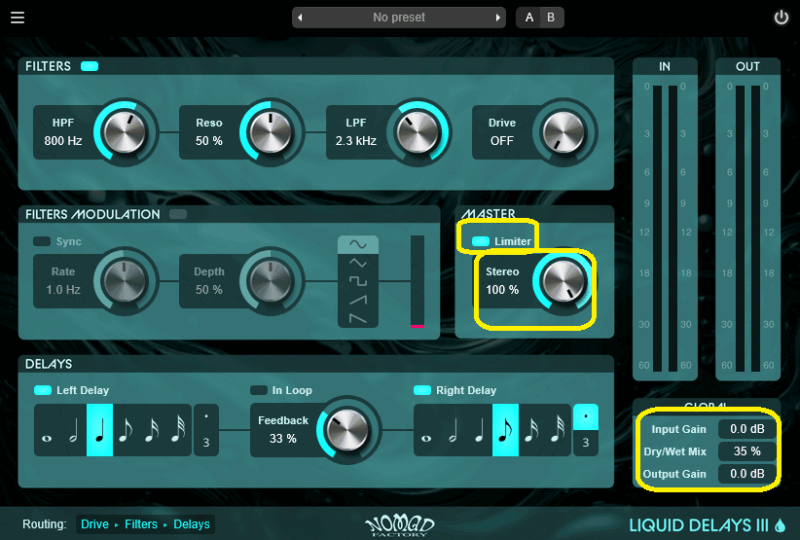Click the OUT level meter
The image size is (800, 540).
(747, 228)
